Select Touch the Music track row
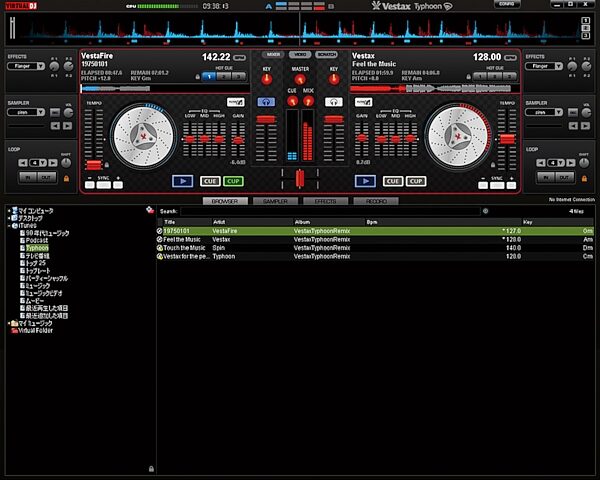The image size is (600, 480). tap(375, 248)
